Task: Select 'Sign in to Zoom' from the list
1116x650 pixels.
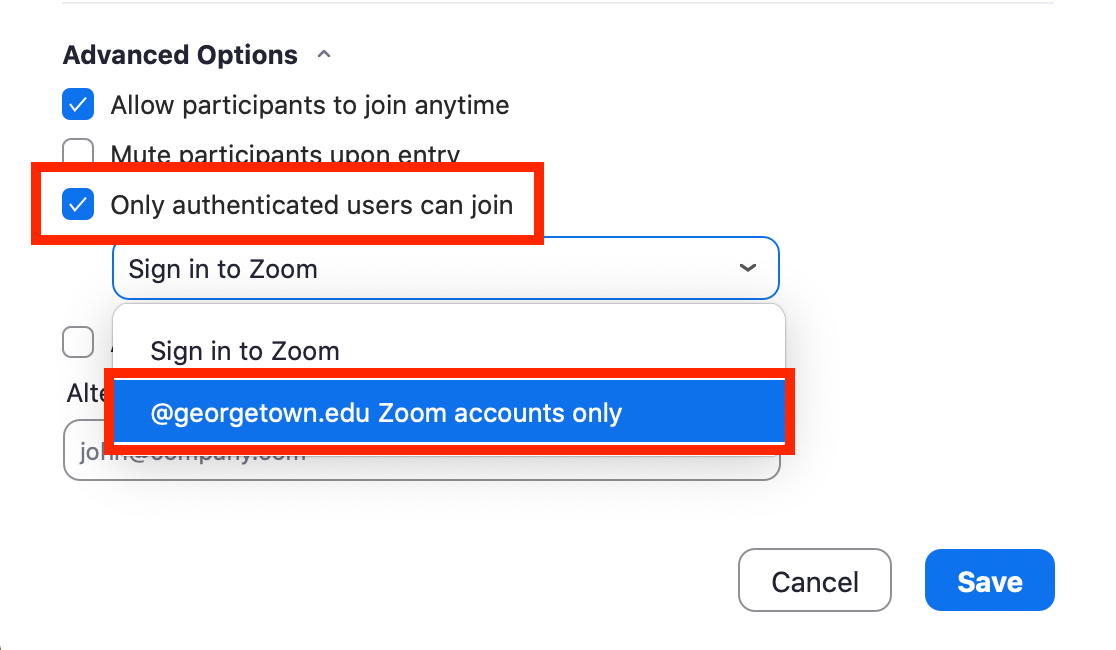Action: point(245,351)
